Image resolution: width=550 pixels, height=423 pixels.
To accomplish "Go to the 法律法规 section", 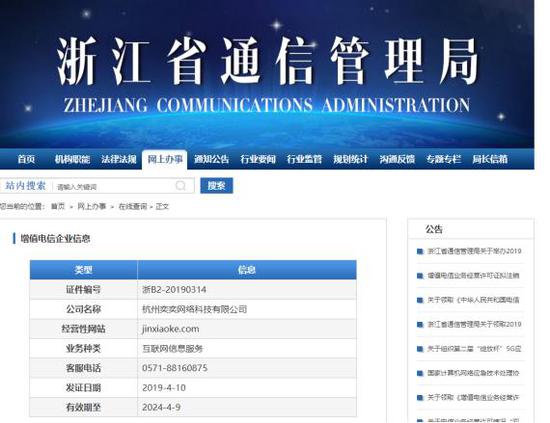I will point(119,159).
